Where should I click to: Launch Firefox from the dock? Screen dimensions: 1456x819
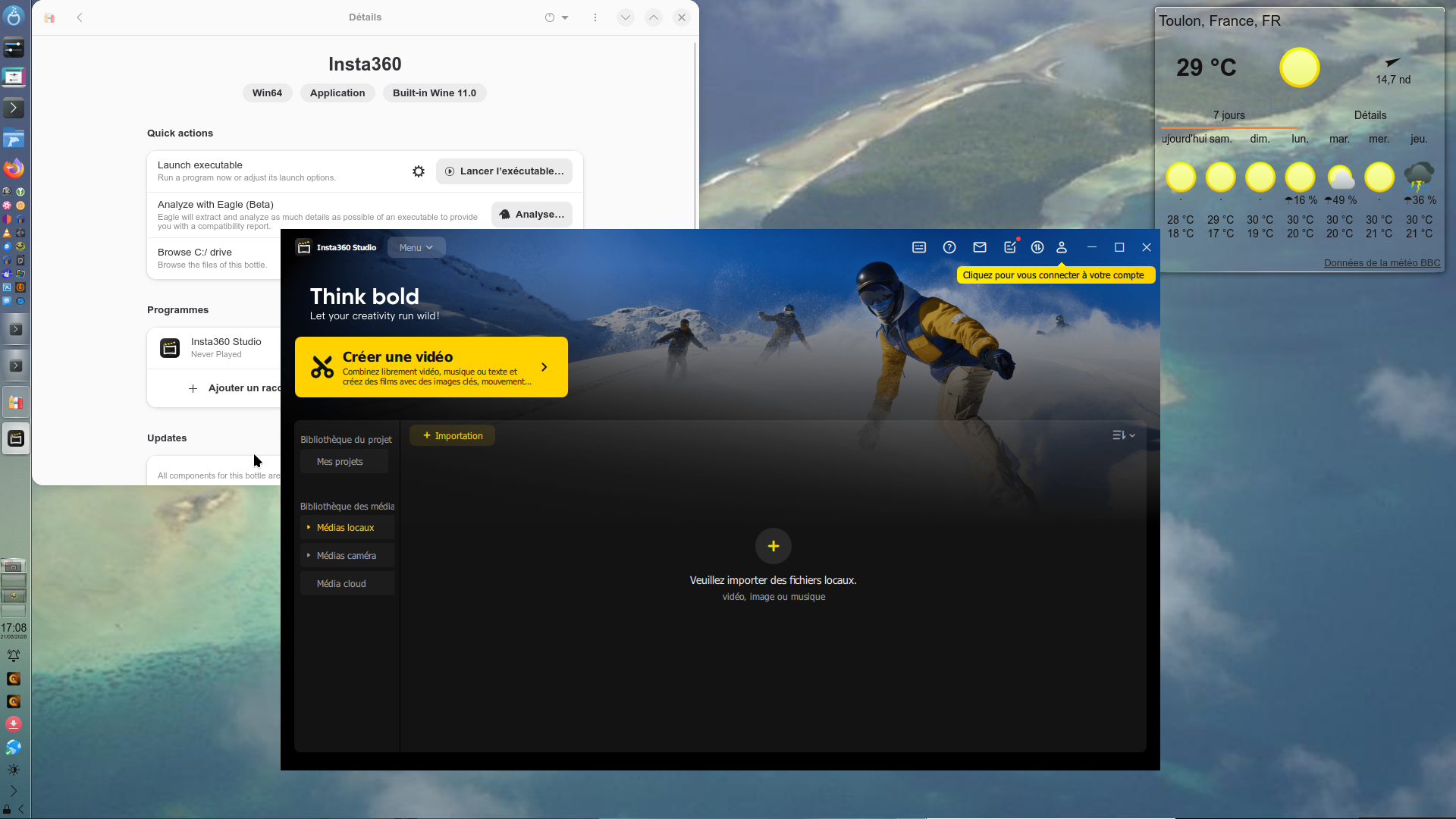pyautogui.click(x=14, y=169)
